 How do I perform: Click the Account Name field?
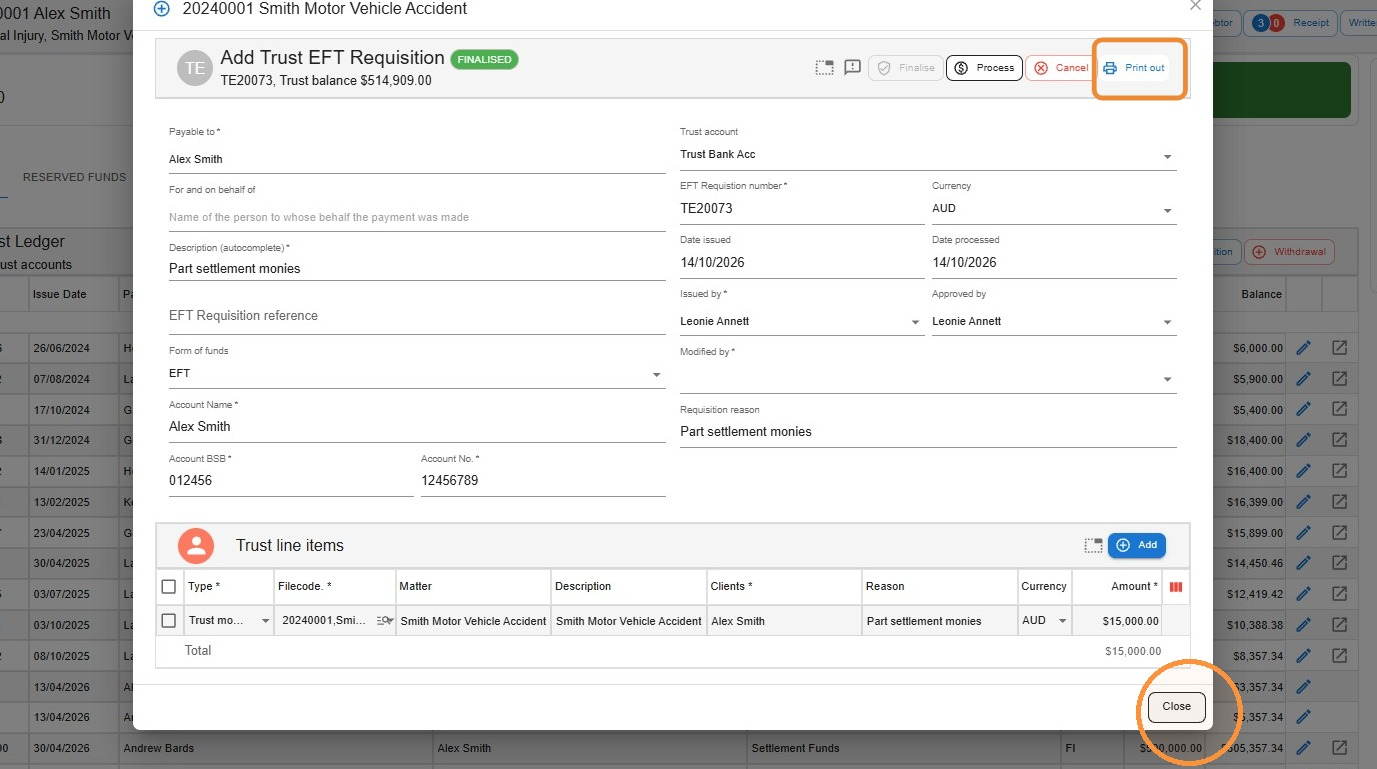pos(417,426)
